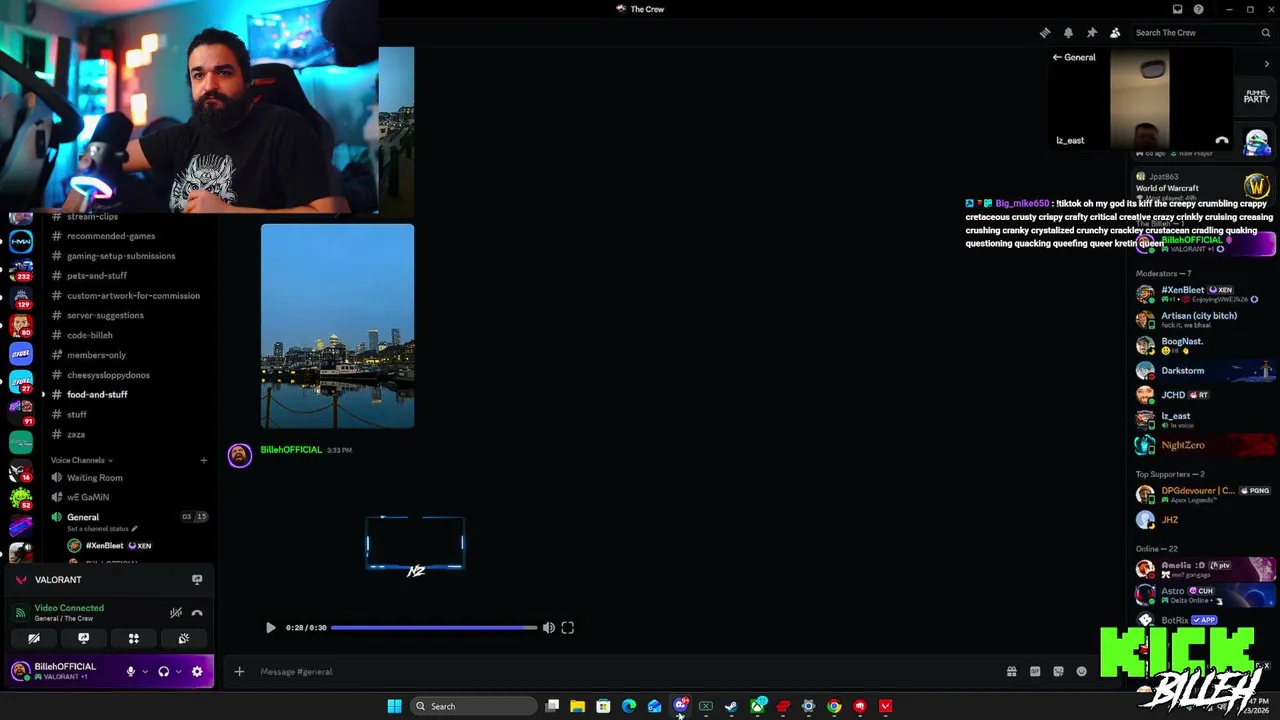
Task: Collapse the Voice Channels category
Action: pyautogui.click(x=81, y=460)
